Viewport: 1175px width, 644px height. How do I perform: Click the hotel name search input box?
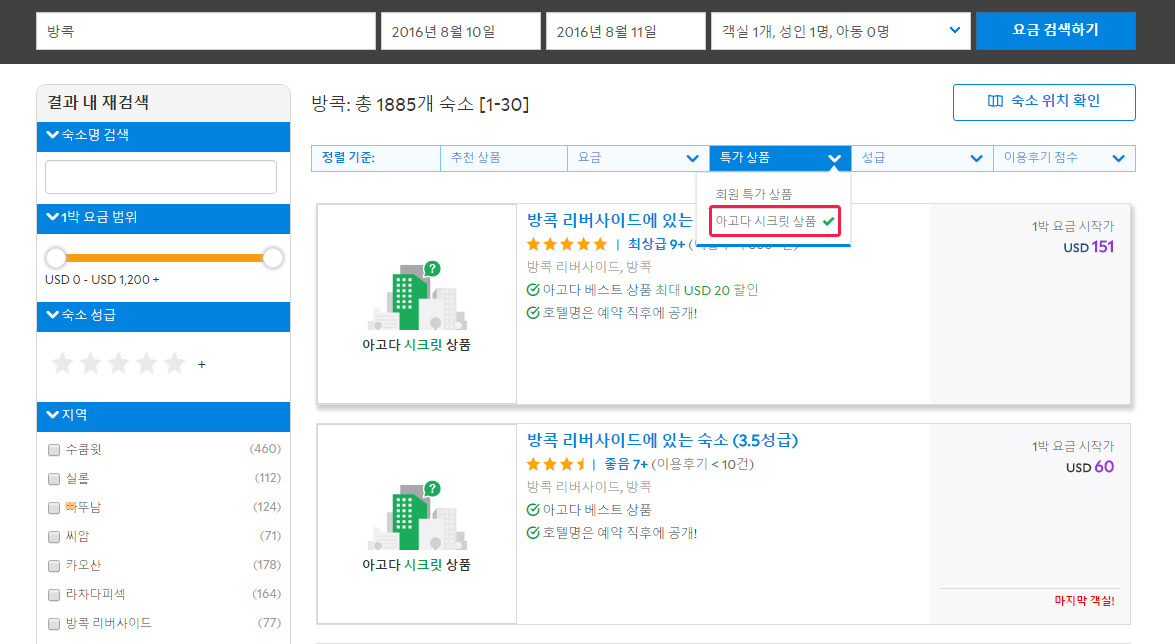click(161, 177)
